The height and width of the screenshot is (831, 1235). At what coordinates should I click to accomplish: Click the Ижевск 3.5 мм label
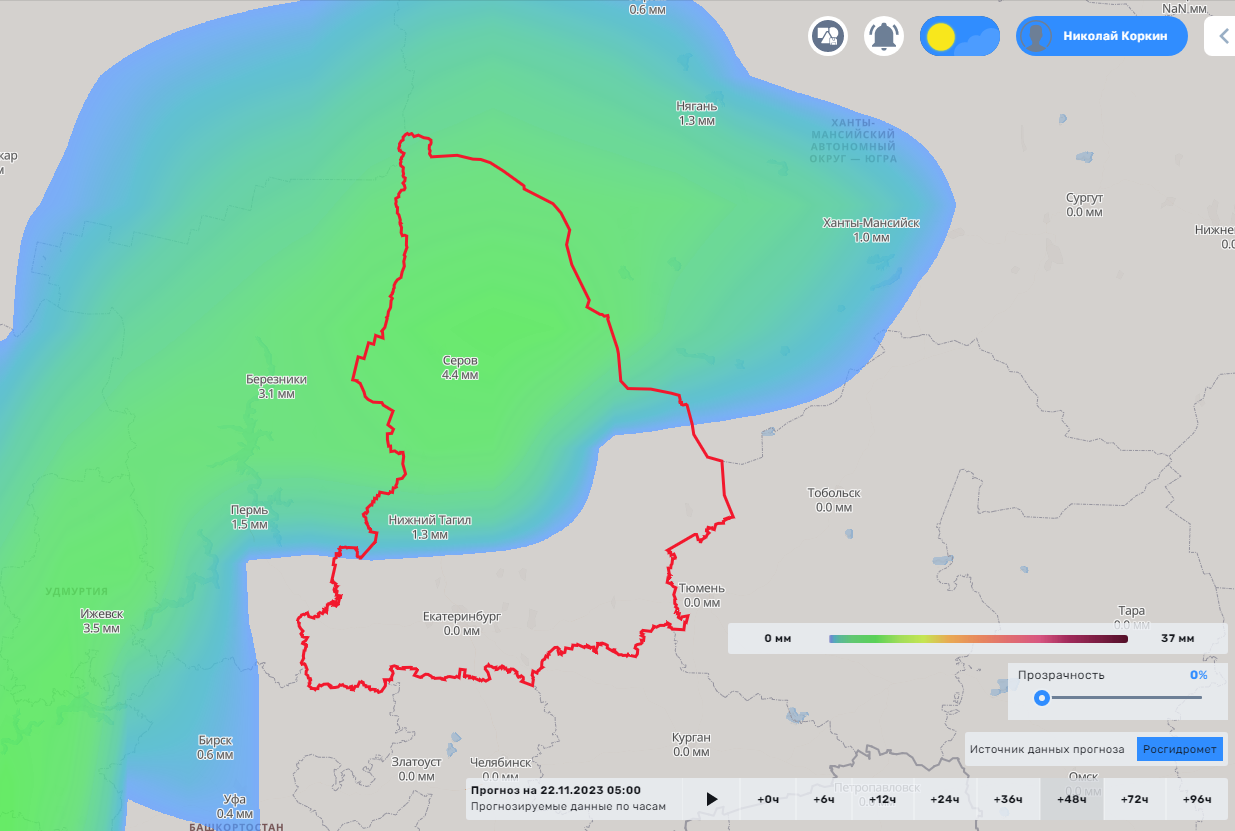click(x=102, y=621)
